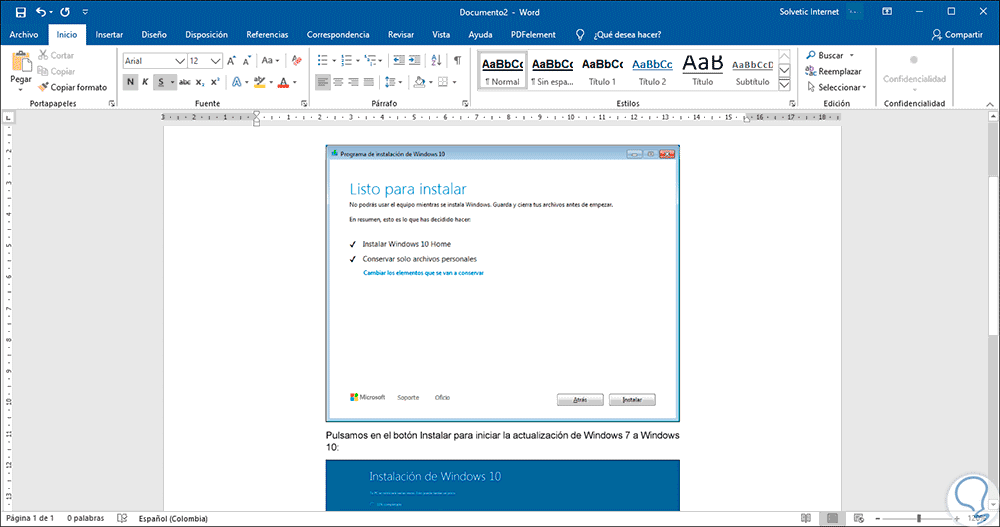The width and height of the screenshot is (1000, 527).
Task: Apply the Normal style
Action: (x=503, y=70)
